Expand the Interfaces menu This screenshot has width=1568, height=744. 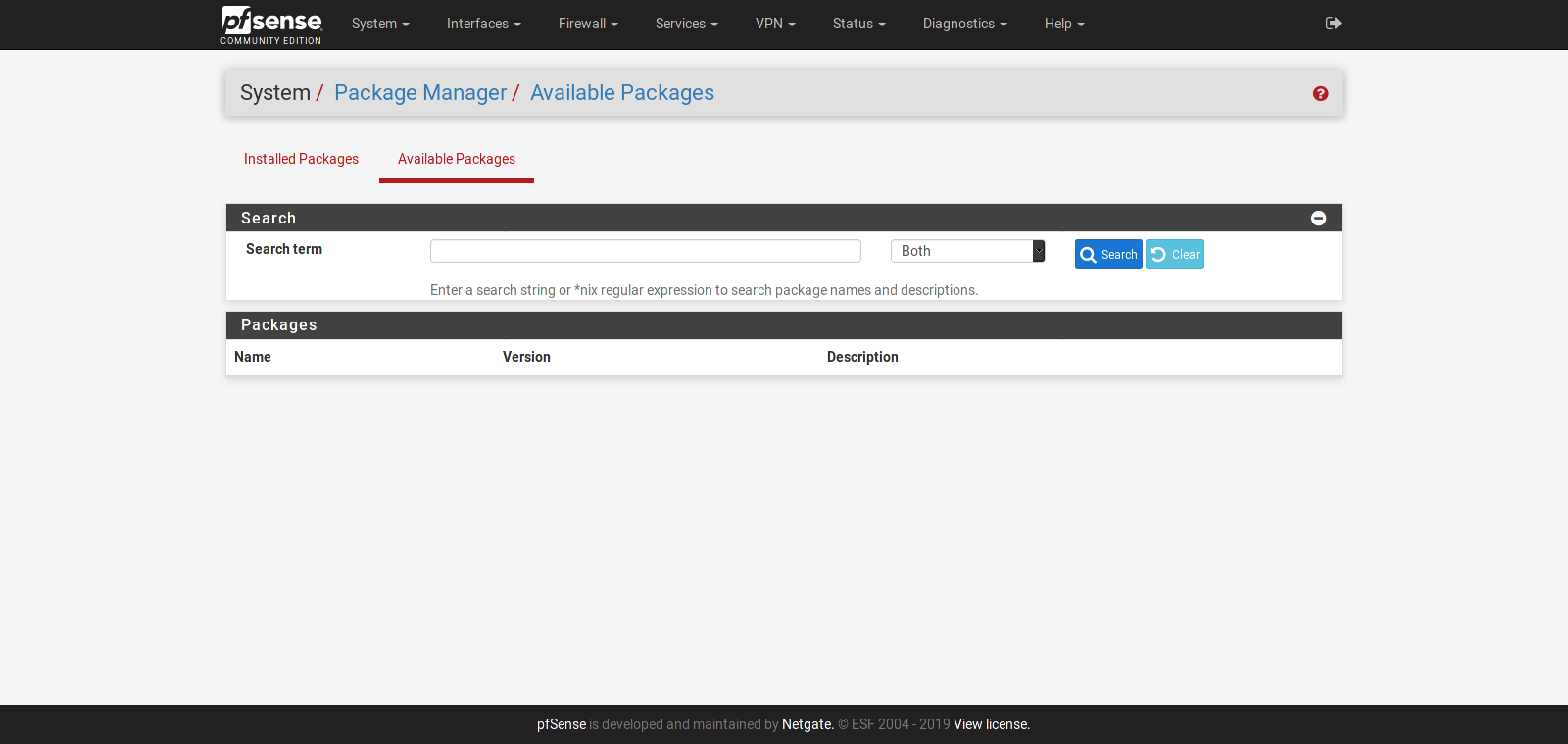(483, 24)
